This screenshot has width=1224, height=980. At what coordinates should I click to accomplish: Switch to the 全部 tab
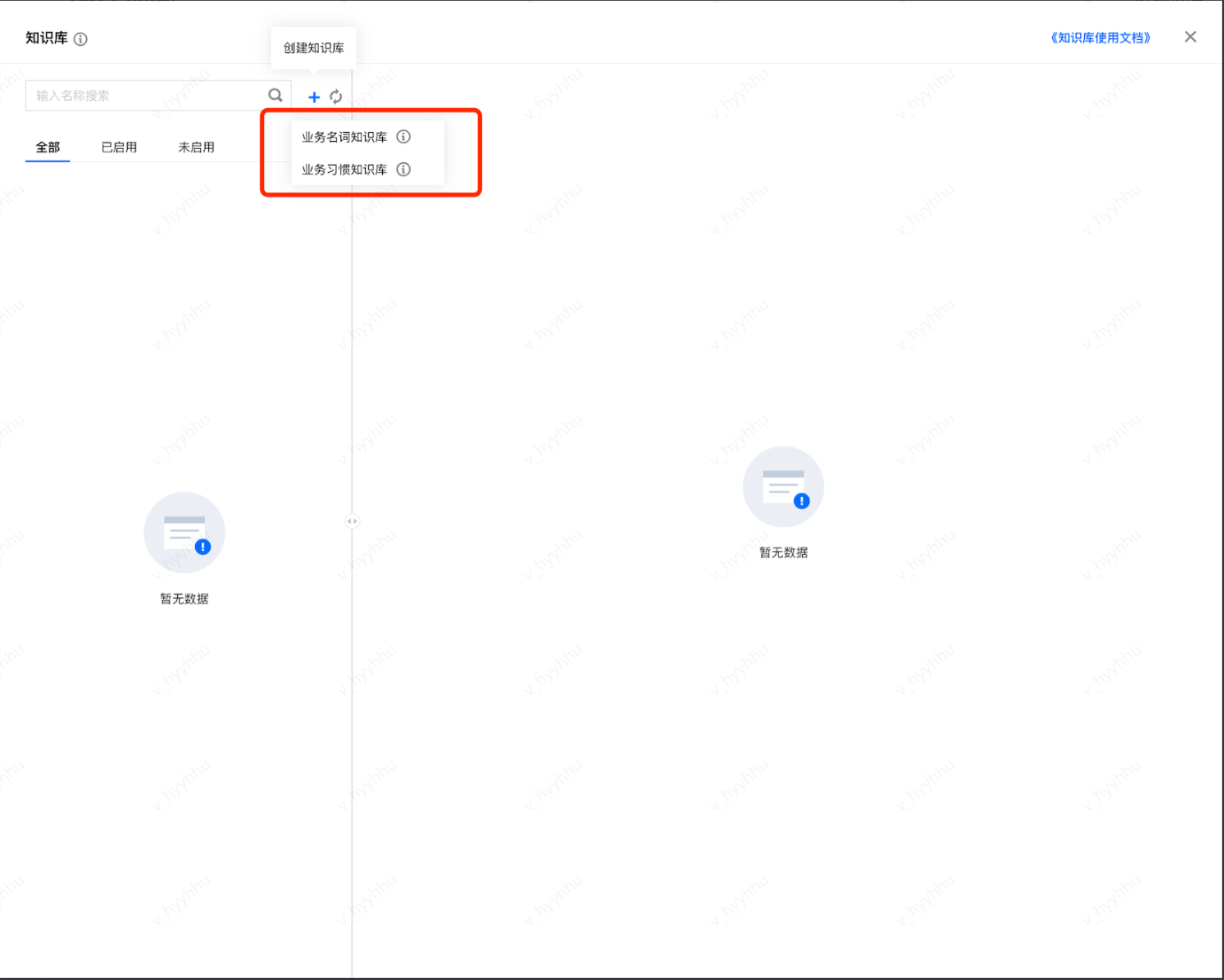48,147
